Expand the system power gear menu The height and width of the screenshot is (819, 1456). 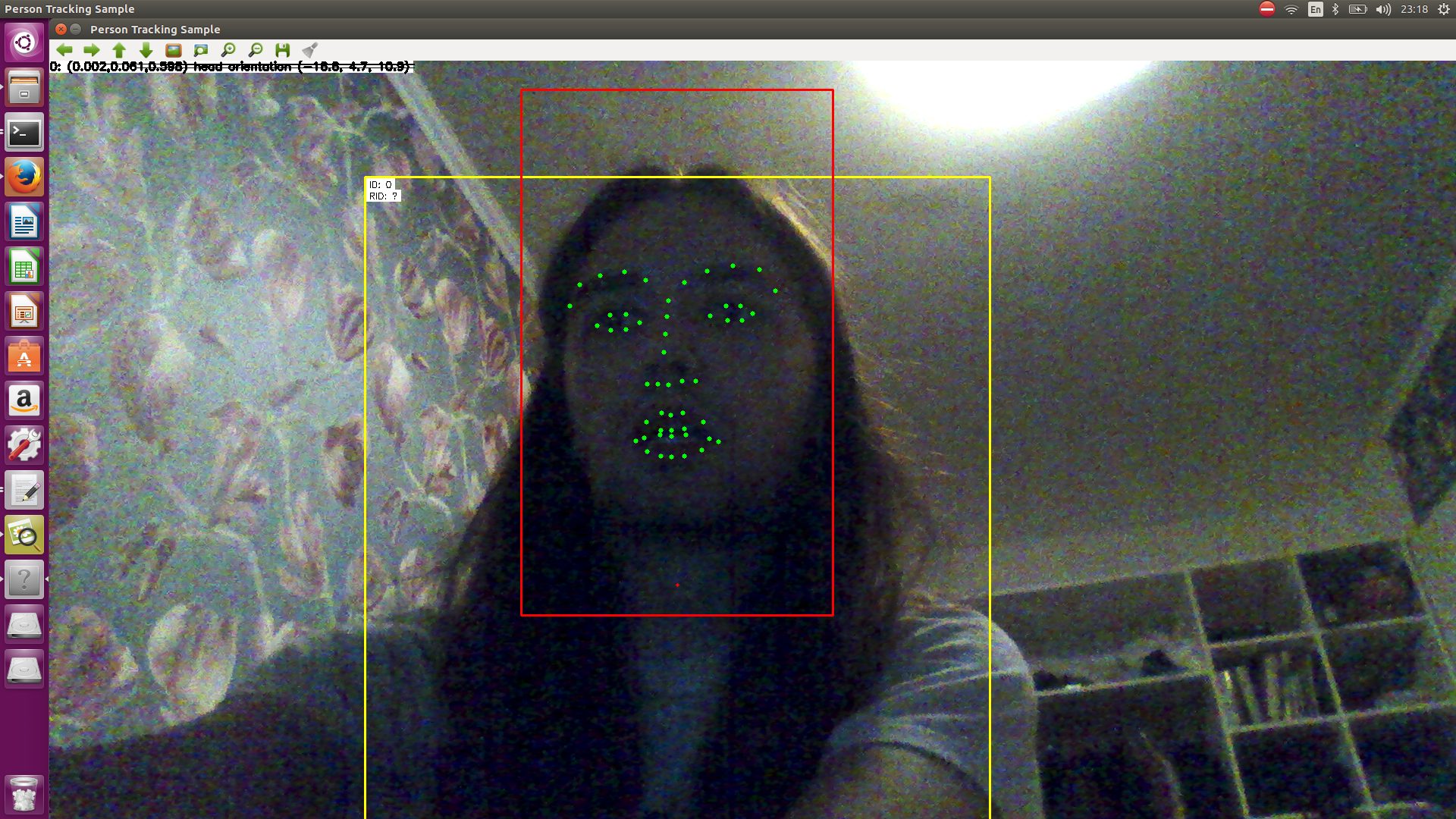[x=1444, y=9]
